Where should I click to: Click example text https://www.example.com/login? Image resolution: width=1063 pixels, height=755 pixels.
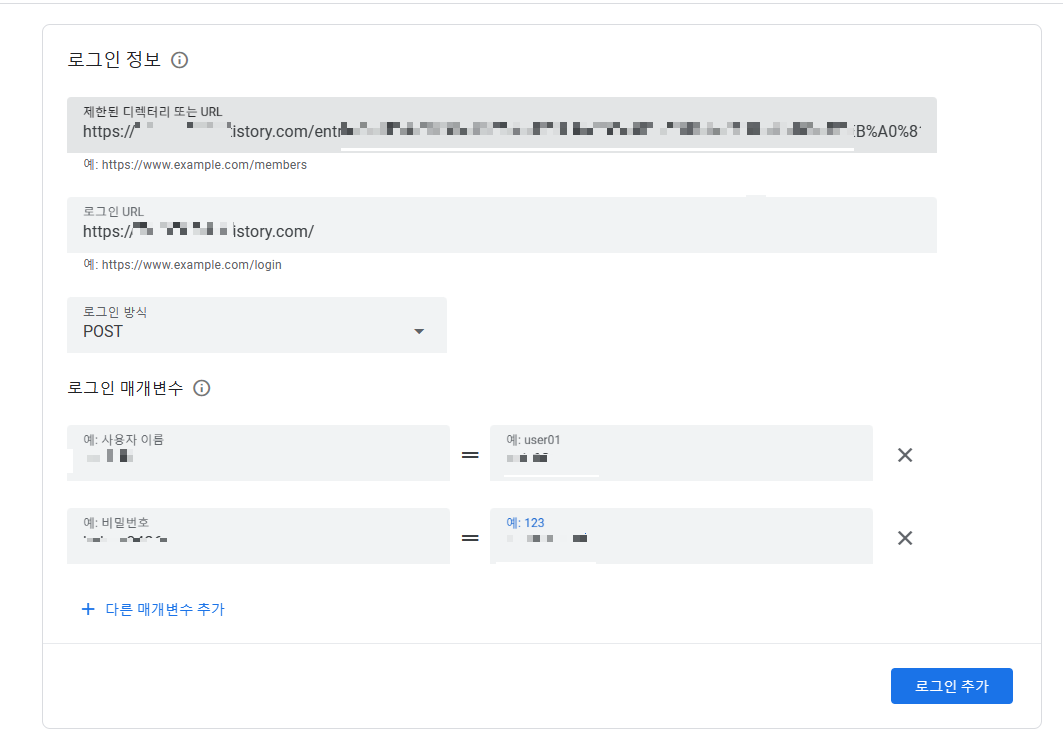coord(191,265)
